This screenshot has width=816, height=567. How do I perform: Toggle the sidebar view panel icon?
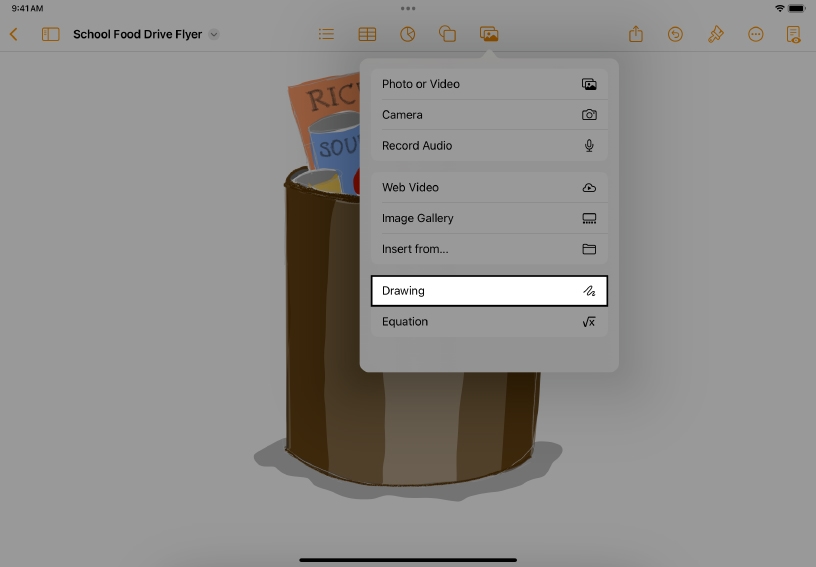pyautogui.click(x=50, y=34)
